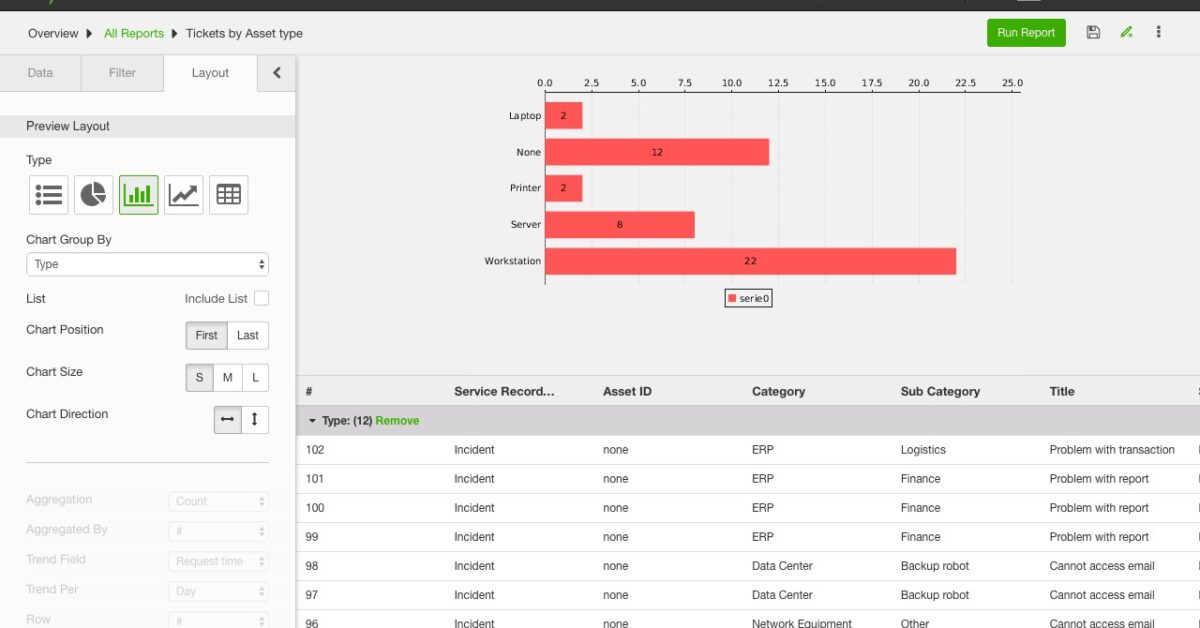1200x628 pixels.
Task: Click the edit pencil icon
Action: point(1125,32)
